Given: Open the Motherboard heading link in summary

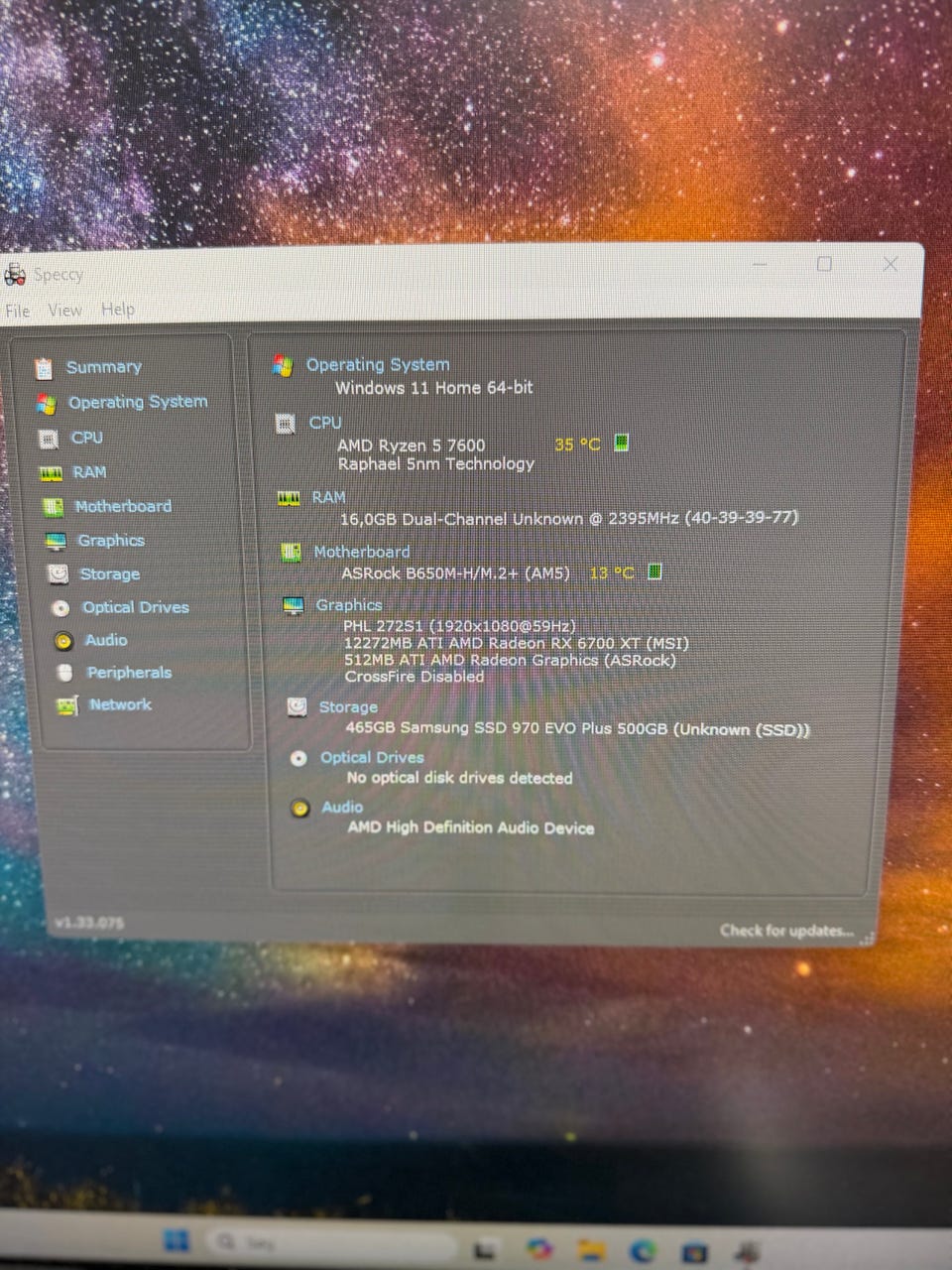Looking at the screenshot, I should click(x=362, y=552).
